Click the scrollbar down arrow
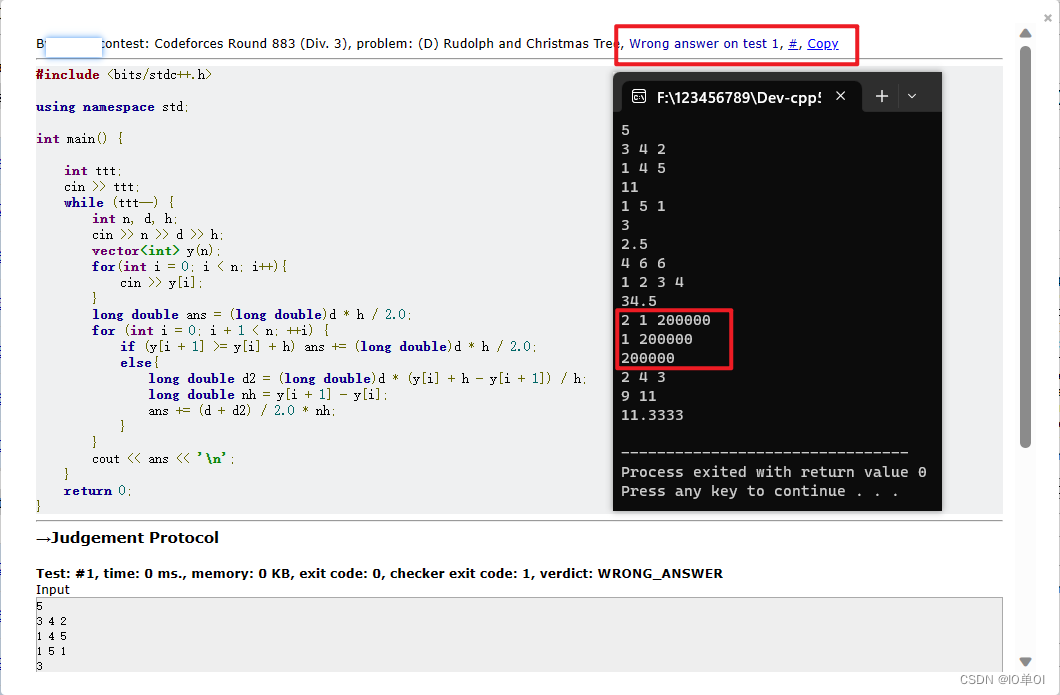Screen dimensions: 1060x695 point(1025,661)
